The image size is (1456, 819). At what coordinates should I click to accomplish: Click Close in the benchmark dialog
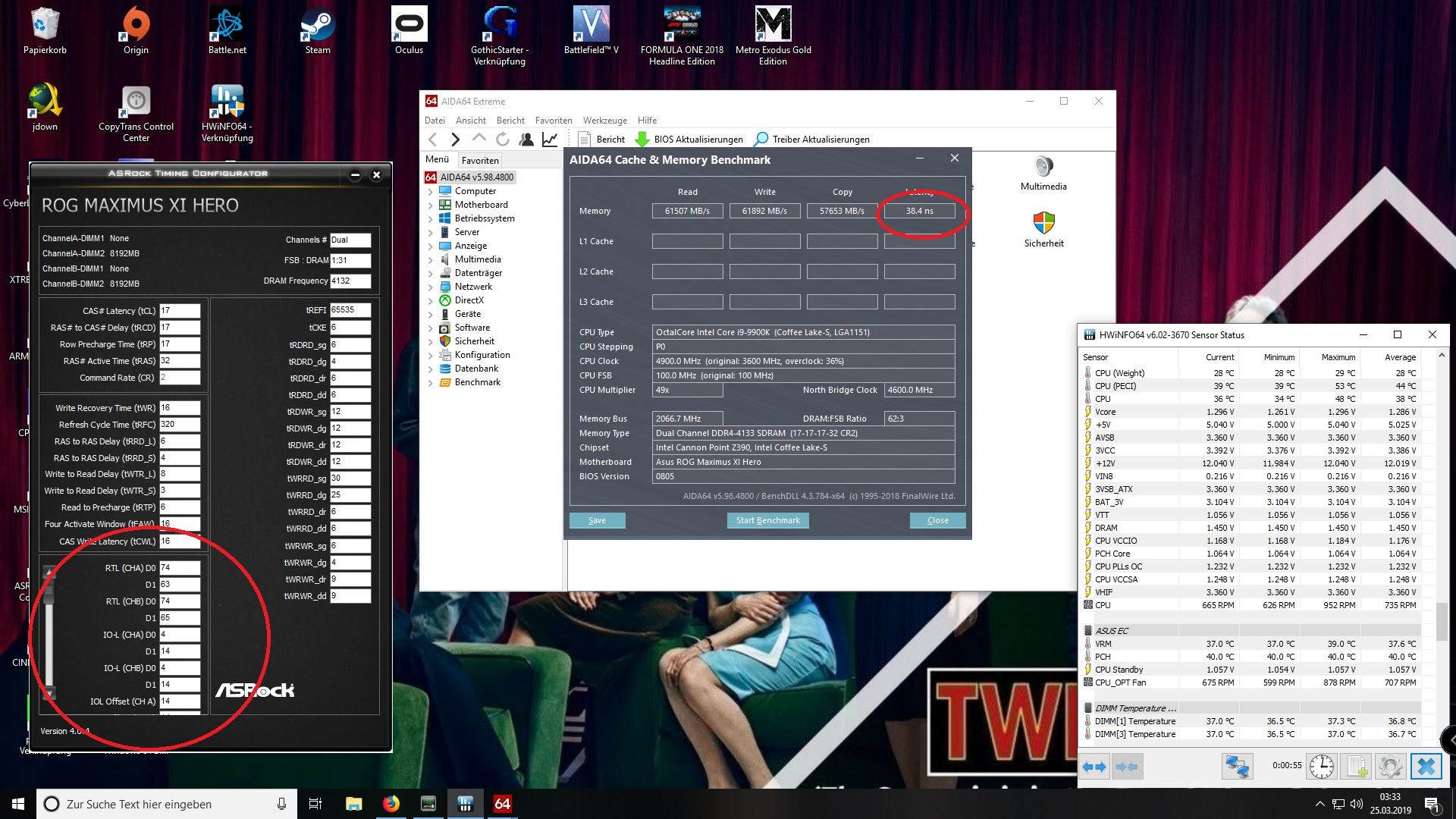tap(937, 520)
